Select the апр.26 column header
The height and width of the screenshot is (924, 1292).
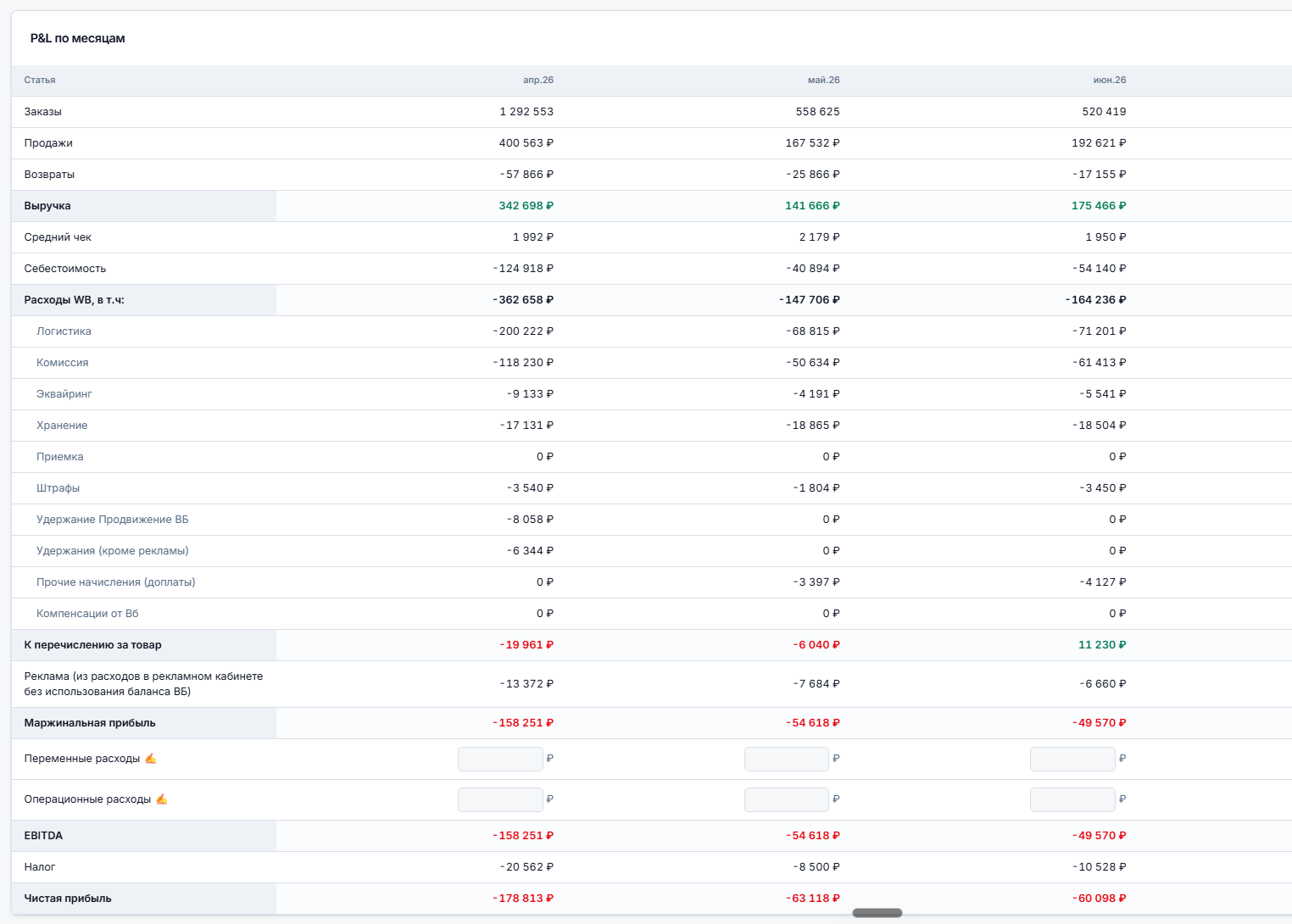538,80
